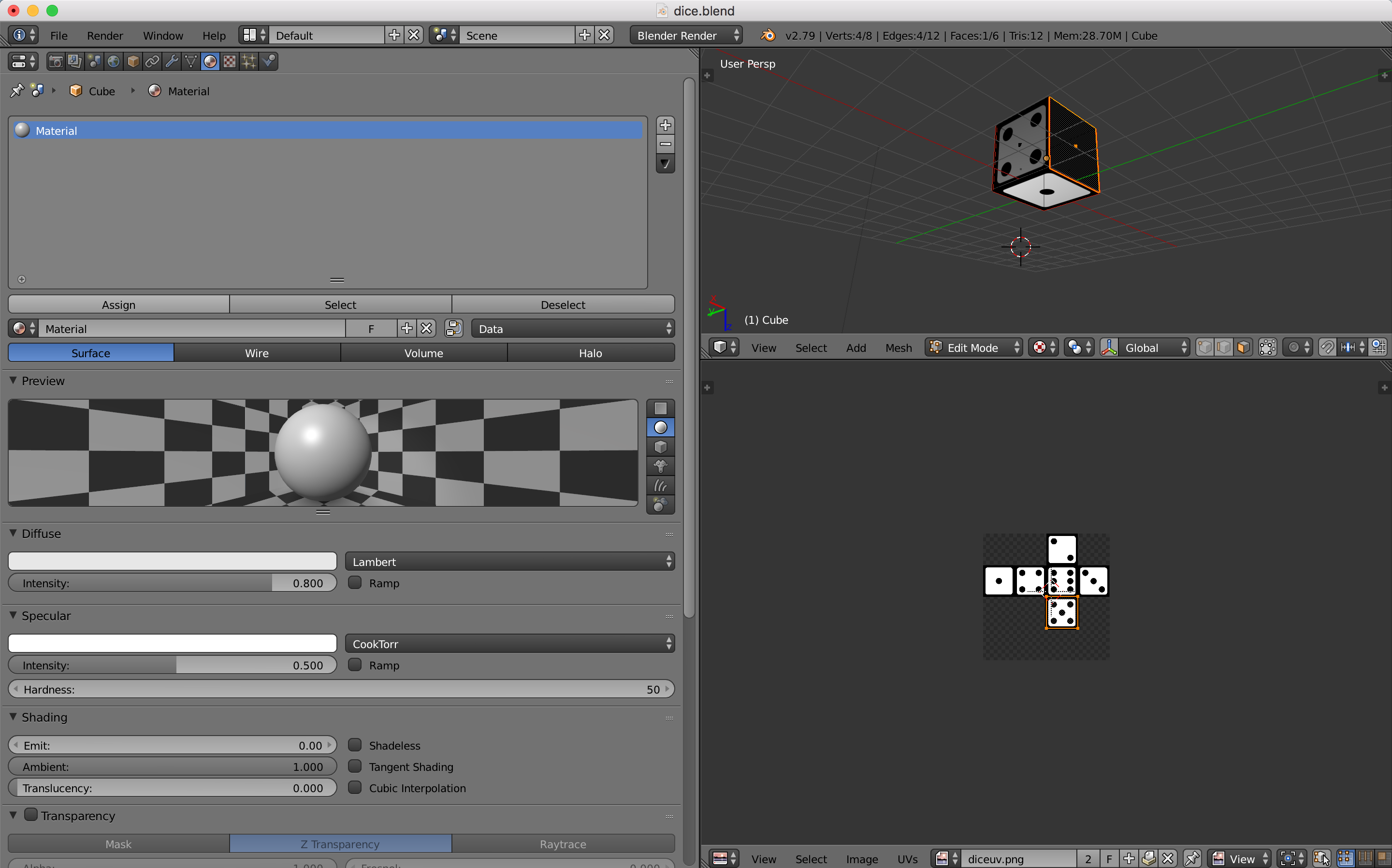Set preview to large sphere with sky

coord(661,505)
